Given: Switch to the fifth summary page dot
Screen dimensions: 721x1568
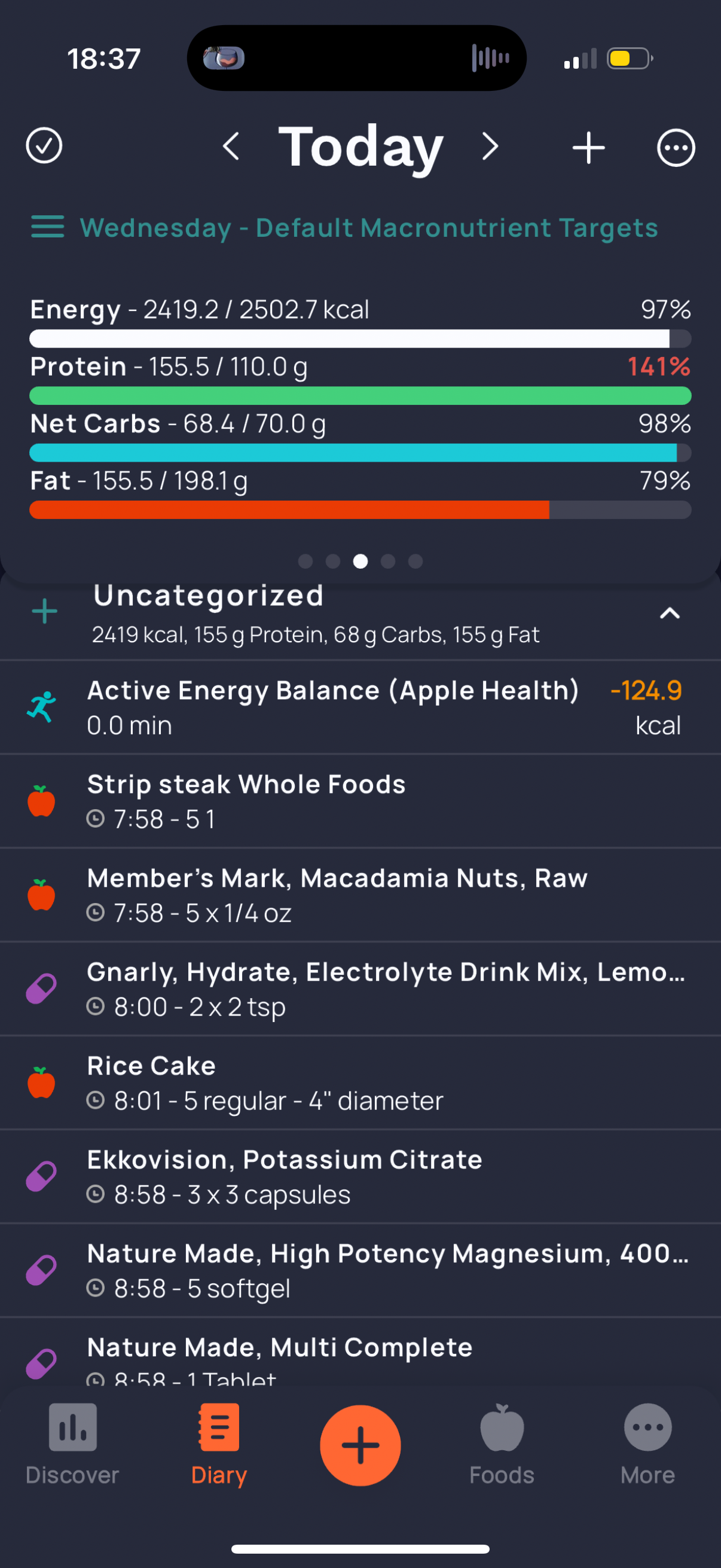Looking at the screenshot, I should click(x=416, y=561).
